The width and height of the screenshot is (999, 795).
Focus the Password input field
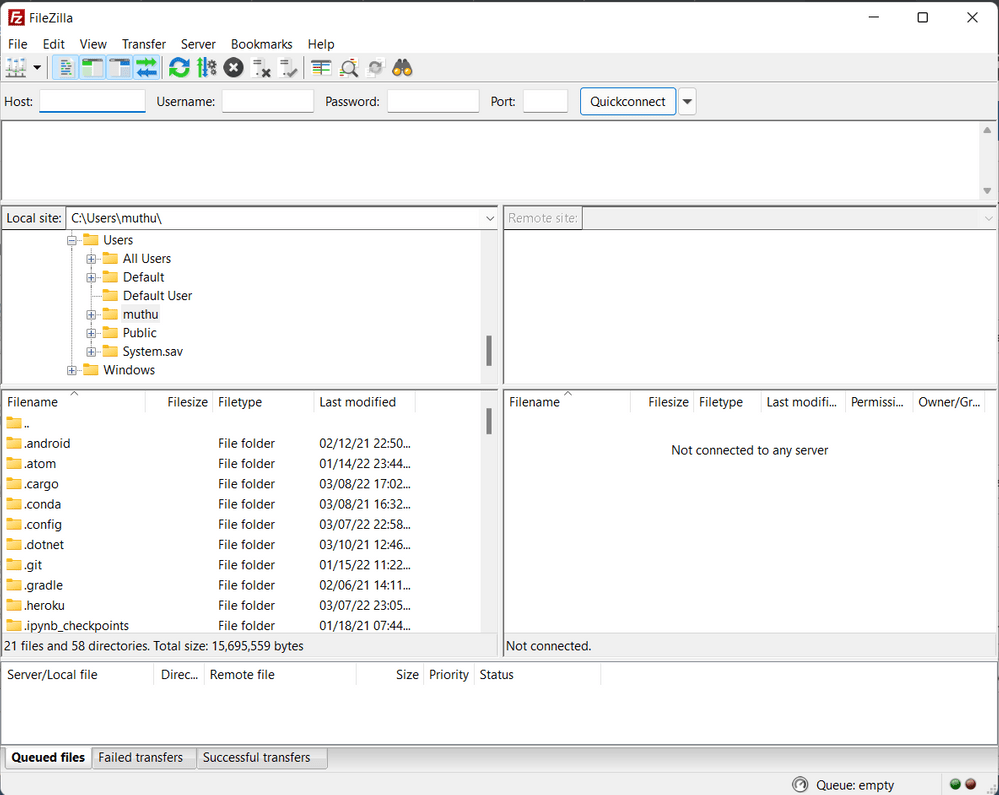[x=433, y=101]
